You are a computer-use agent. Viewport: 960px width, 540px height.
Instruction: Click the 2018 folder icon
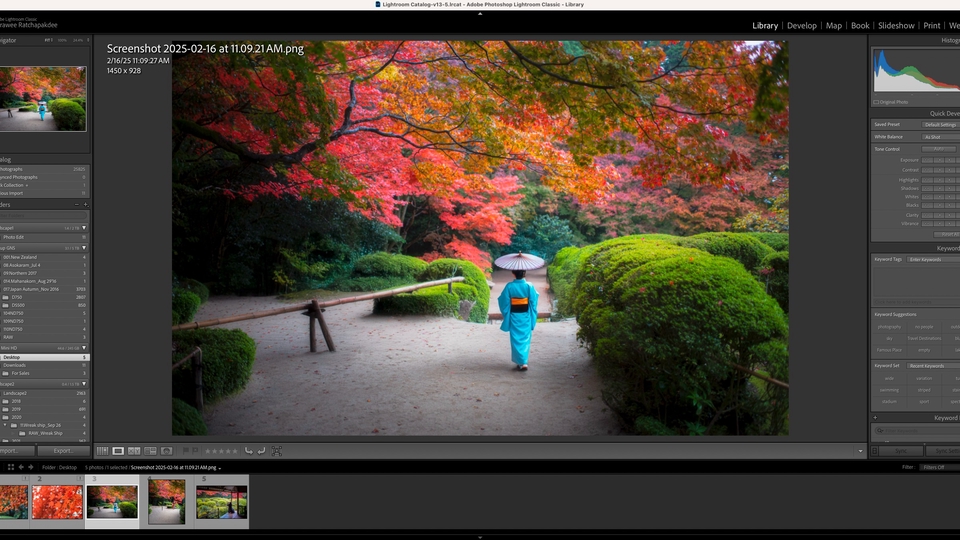[6, 401]
